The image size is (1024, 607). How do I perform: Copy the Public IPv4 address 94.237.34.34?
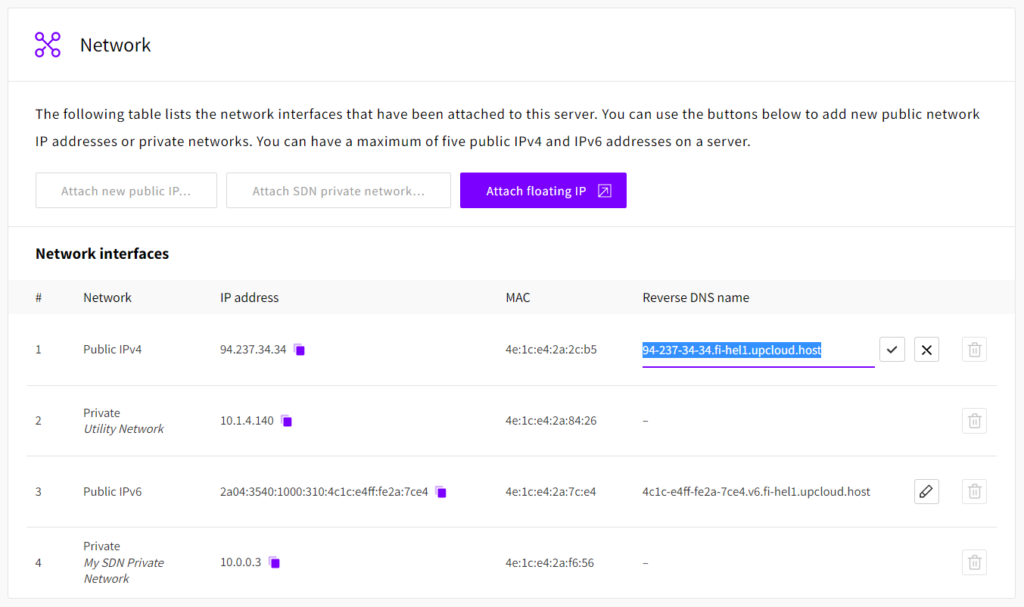[299, 350]
